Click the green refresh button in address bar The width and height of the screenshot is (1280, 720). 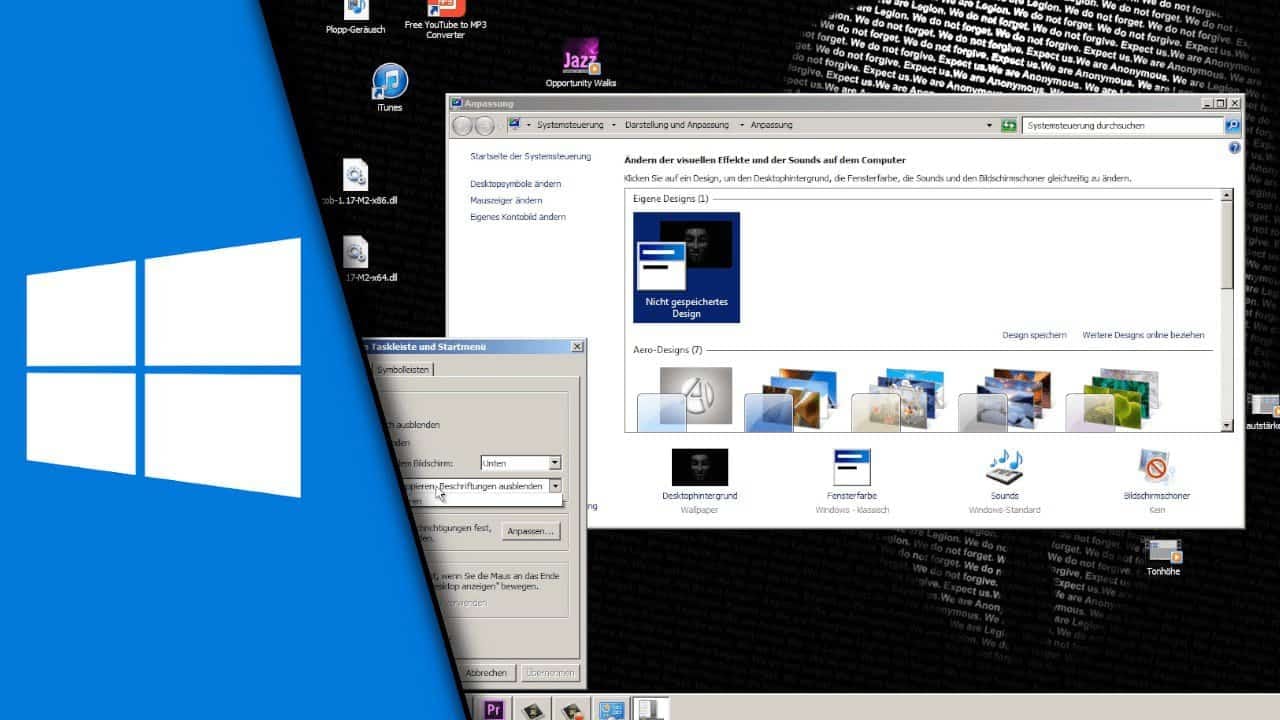pos(1009,125)
